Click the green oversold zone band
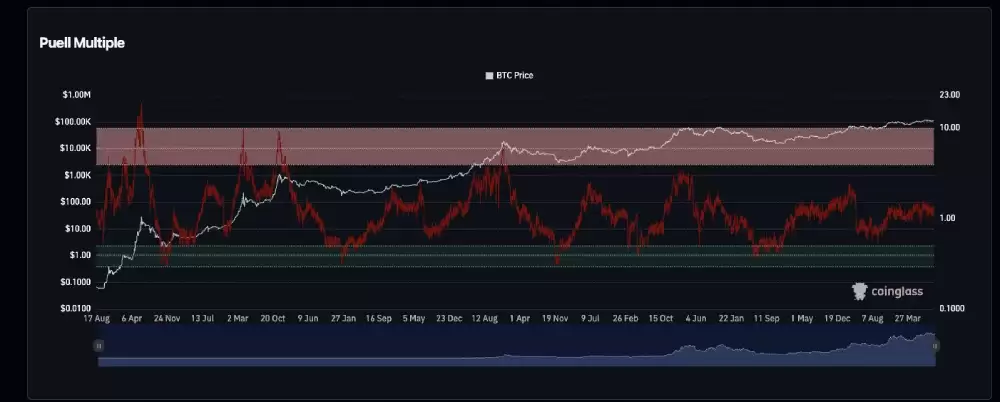The image size is (1000, 402). pyautogui.click(x=516, y=256)
